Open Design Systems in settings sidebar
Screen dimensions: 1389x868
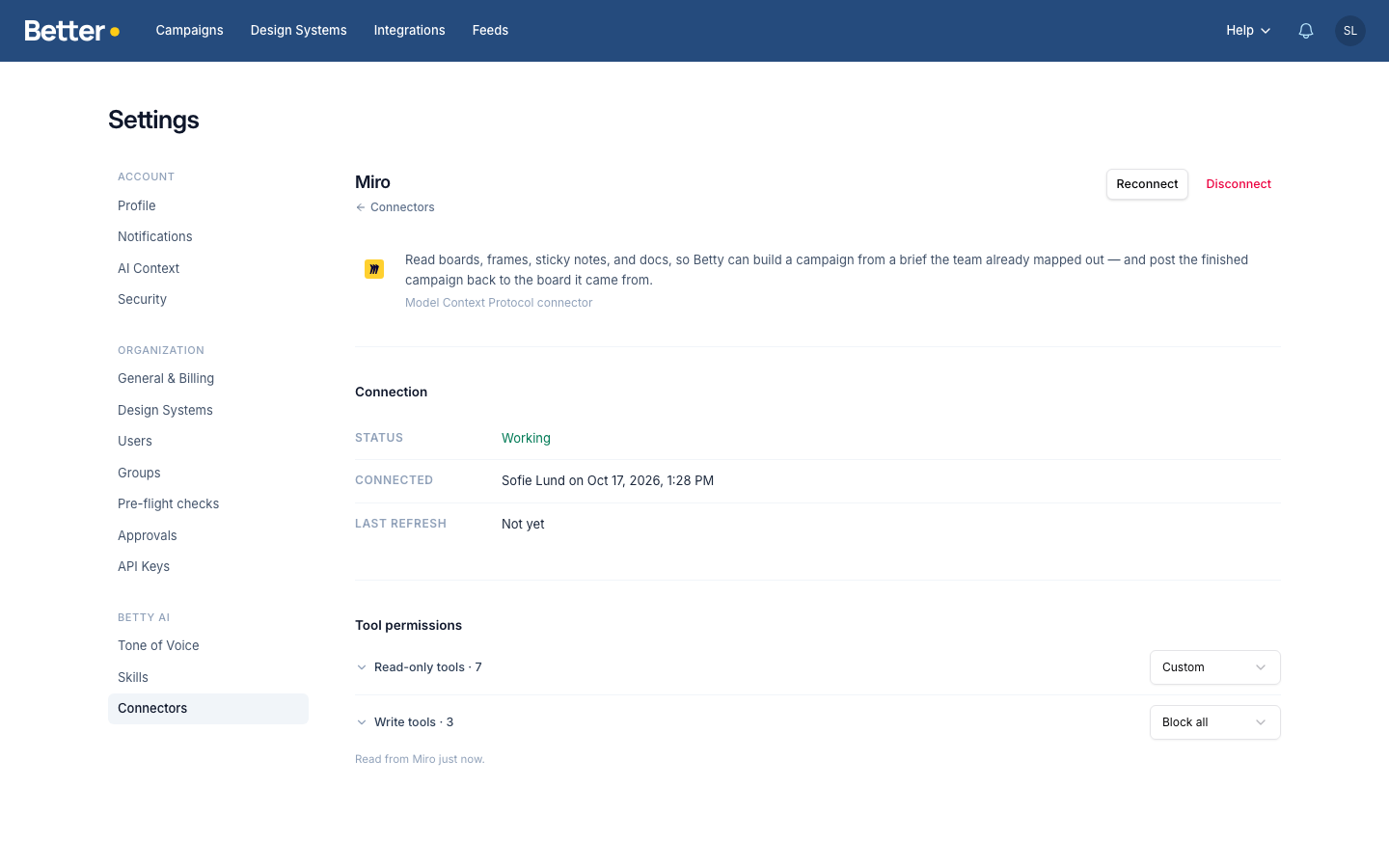pos(208,411)
